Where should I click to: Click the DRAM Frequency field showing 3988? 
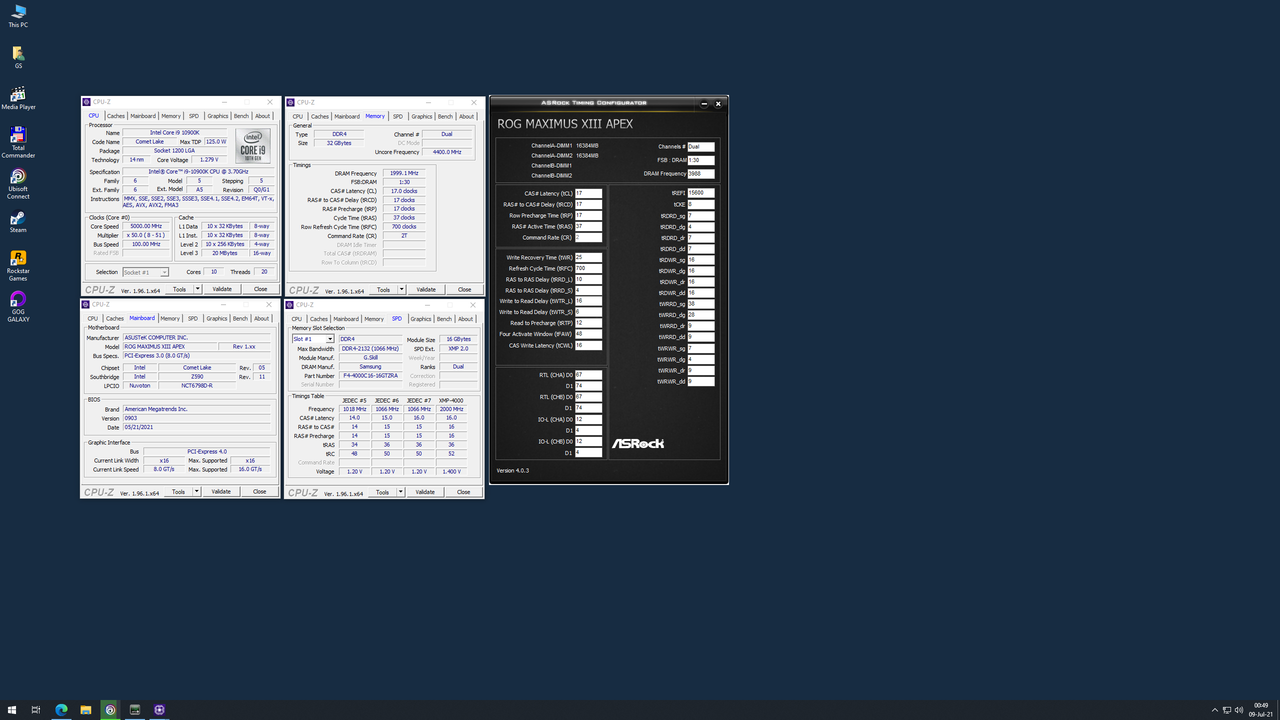coord(700,174)
